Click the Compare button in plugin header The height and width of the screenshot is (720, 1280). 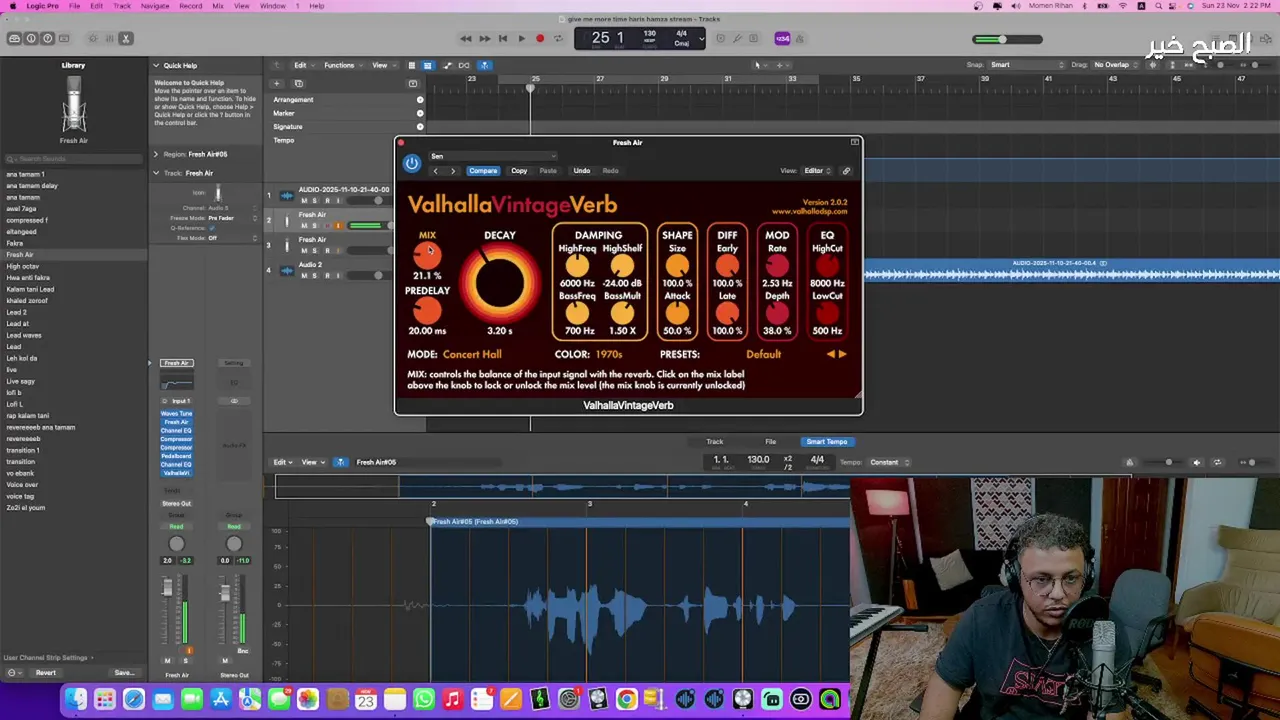(483, 171)
